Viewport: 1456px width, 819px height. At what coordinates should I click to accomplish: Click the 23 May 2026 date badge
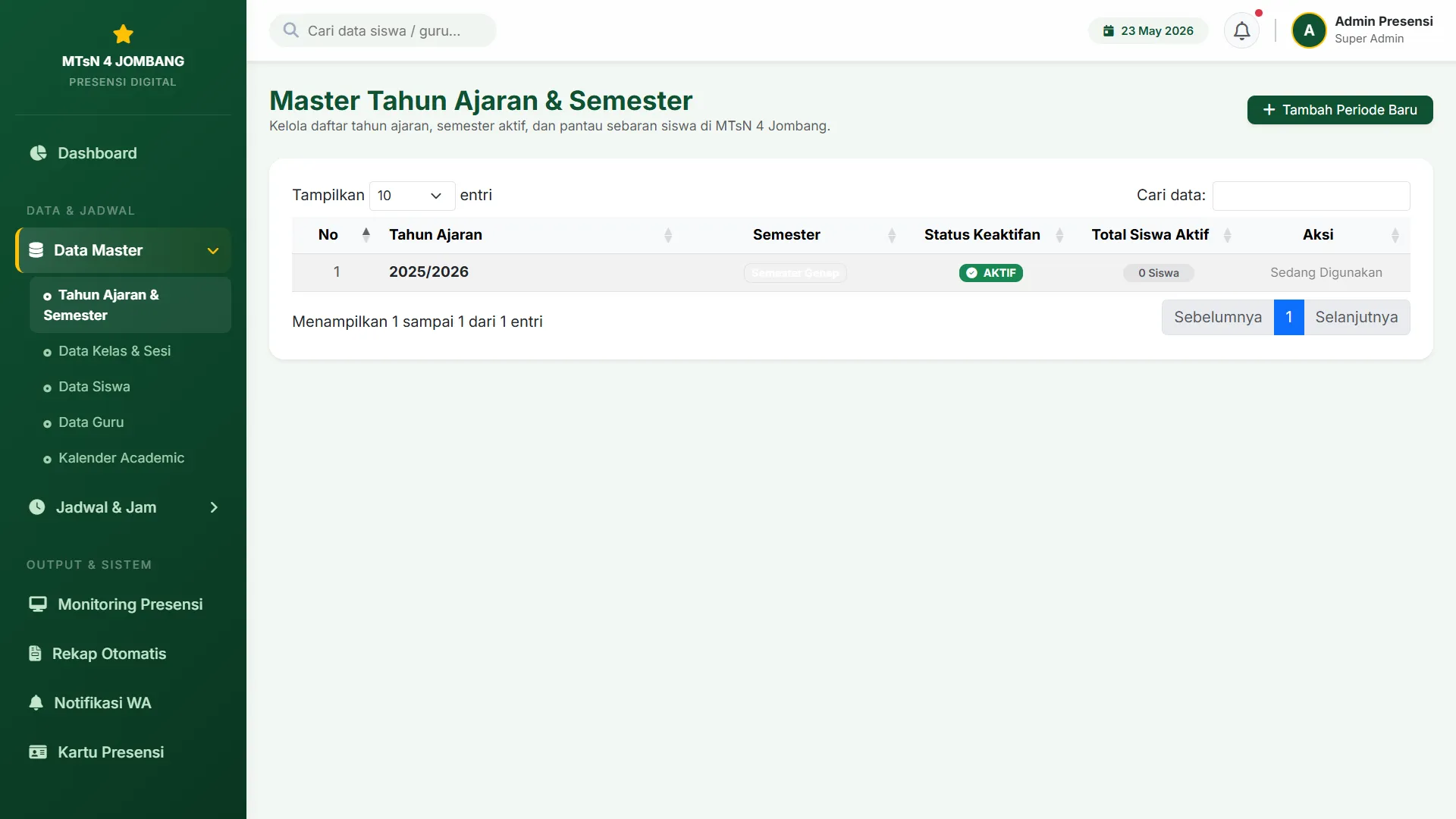click(1148, 31)
